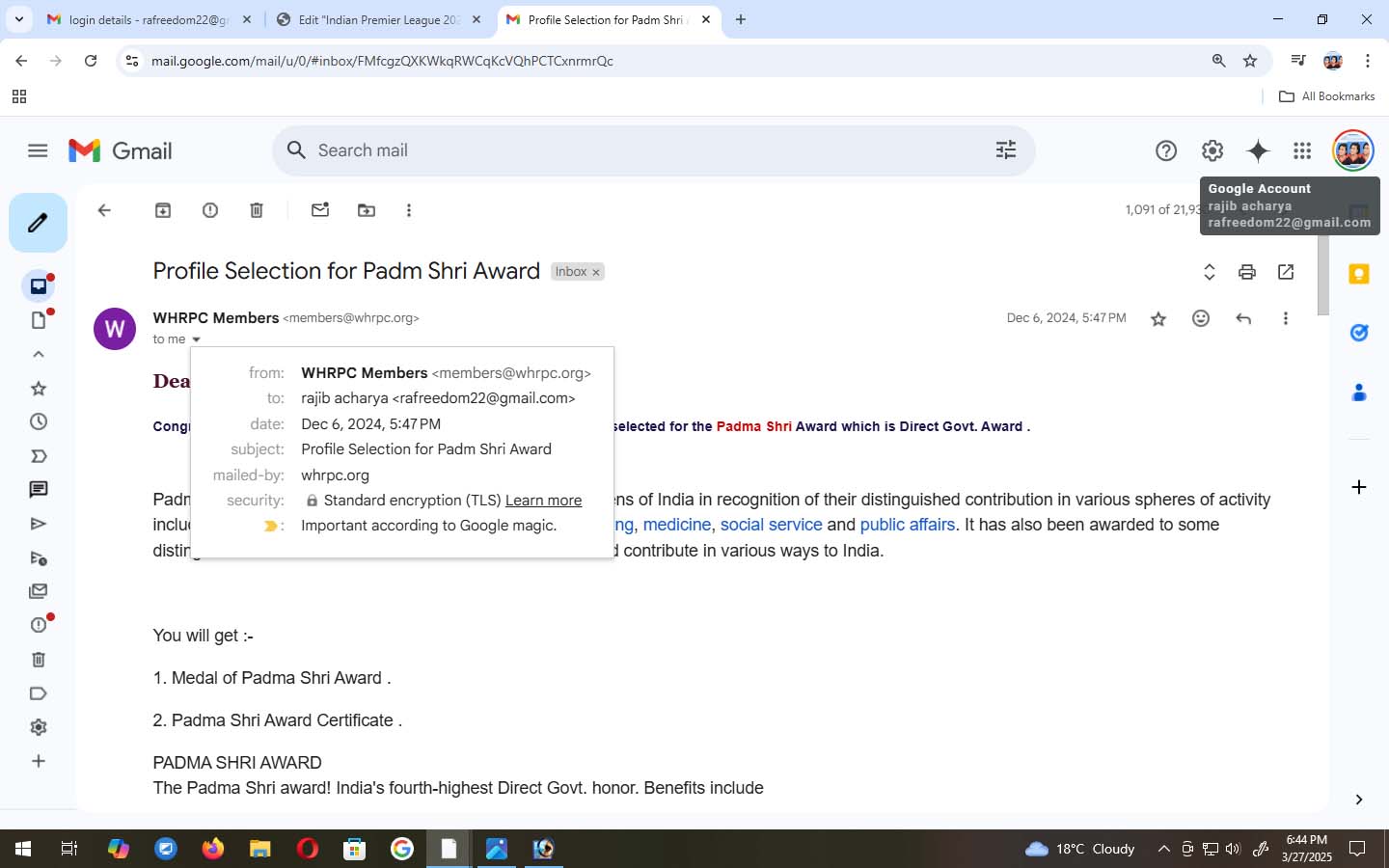Remove the Inbox label from email
The height and width of the screenshot is (868, 1389).
tap(596, 272)
